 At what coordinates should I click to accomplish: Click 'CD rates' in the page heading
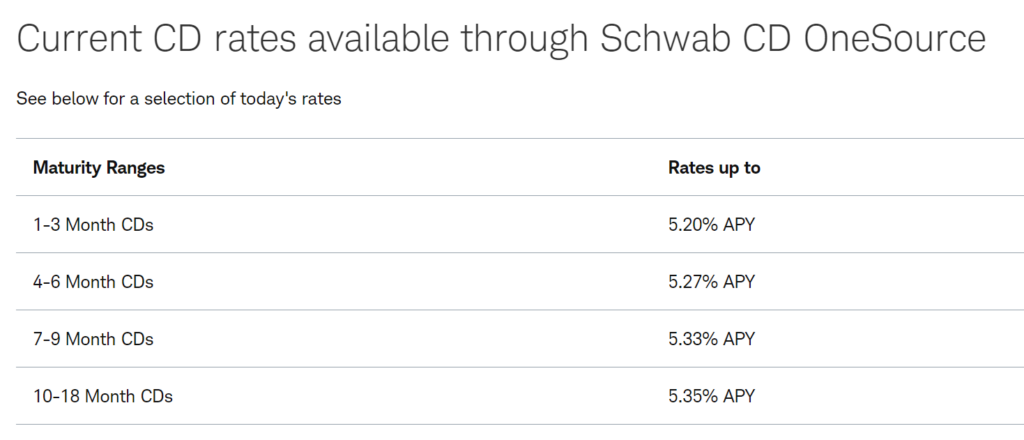tap(225, 39)
